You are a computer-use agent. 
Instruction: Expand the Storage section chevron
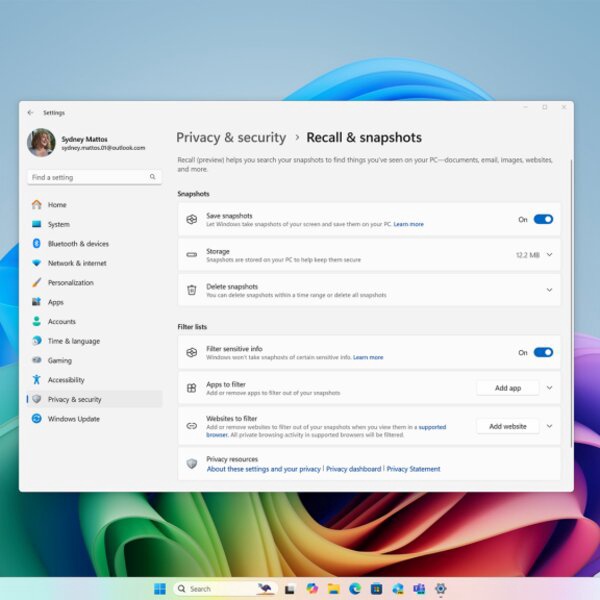549,255
